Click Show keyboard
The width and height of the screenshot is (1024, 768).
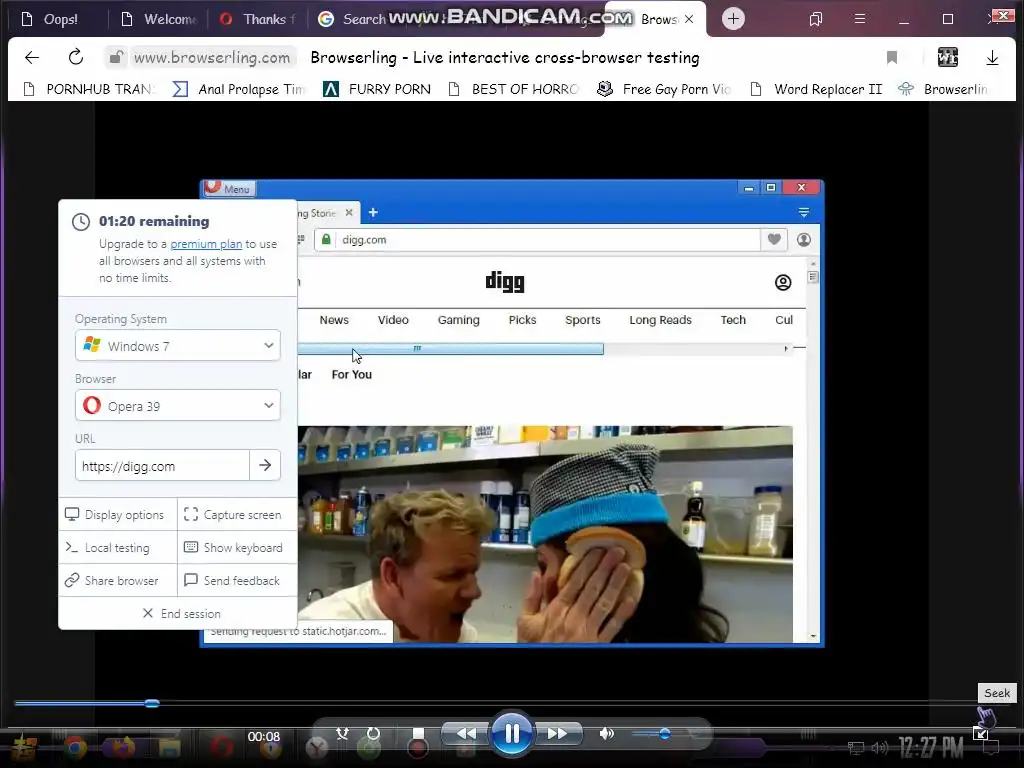pos(238,547)
